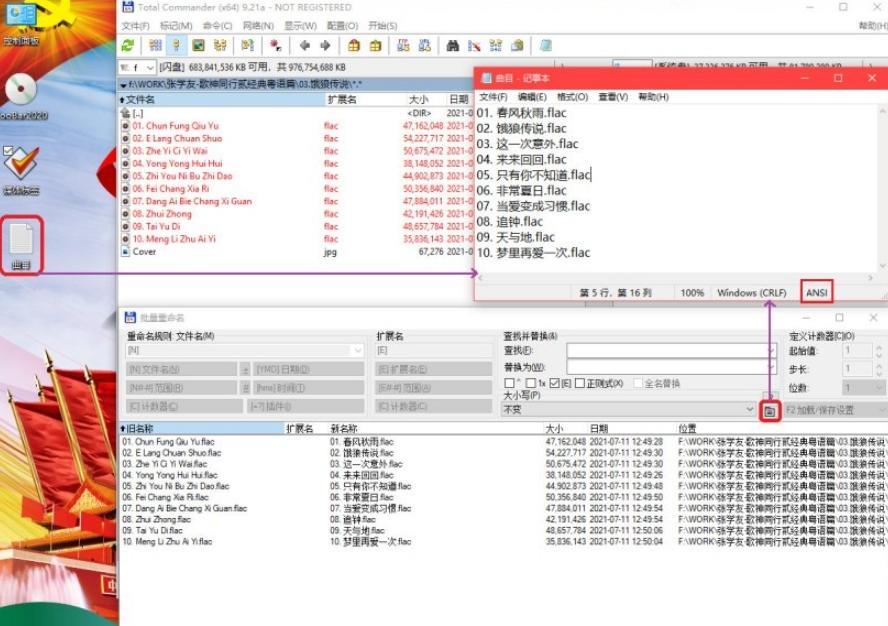The width and height of the screenshot is (888, 626).
Task: Click the unpack files toolbar icon
Action: point(375,46)
